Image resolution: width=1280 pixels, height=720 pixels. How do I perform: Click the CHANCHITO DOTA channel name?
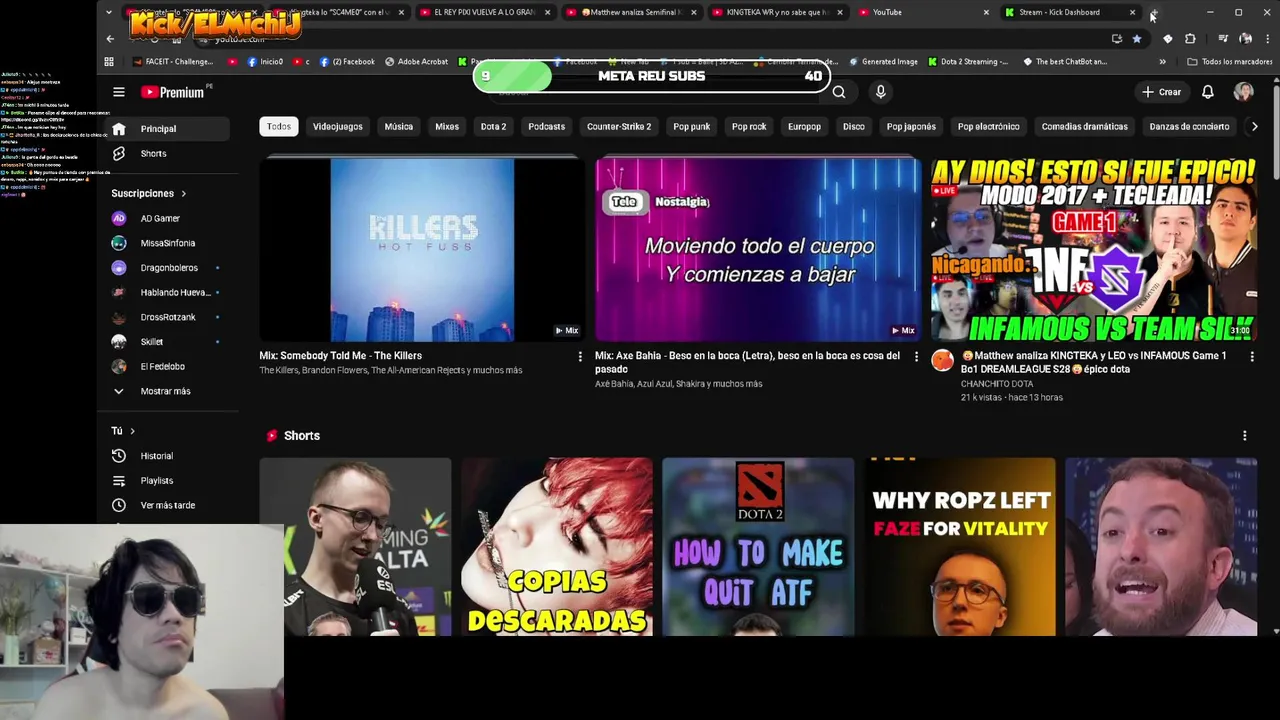[x=997, y=384]
